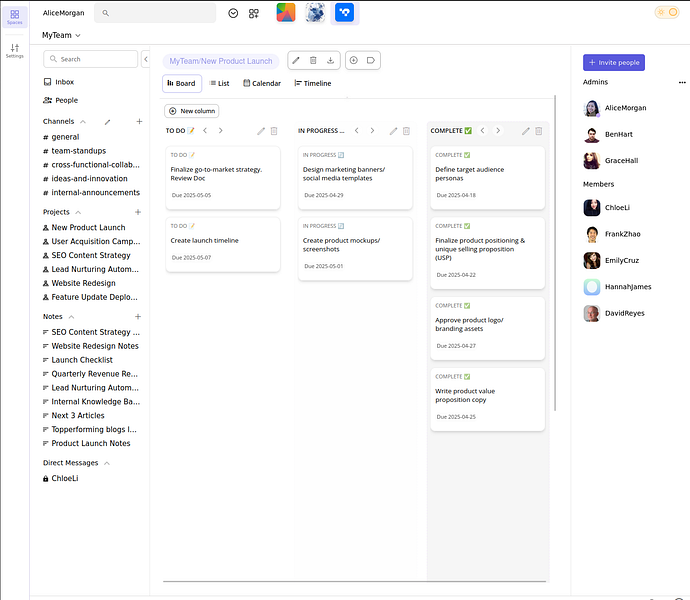Click the Invite people button
This screenshot has width=690, height=600.
[x=614, y=63]
